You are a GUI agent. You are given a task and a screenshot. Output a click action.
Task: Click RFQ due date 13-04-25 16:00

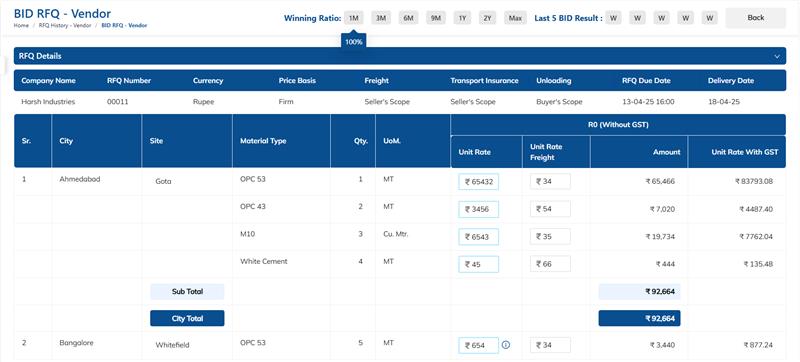coord(648,102)
